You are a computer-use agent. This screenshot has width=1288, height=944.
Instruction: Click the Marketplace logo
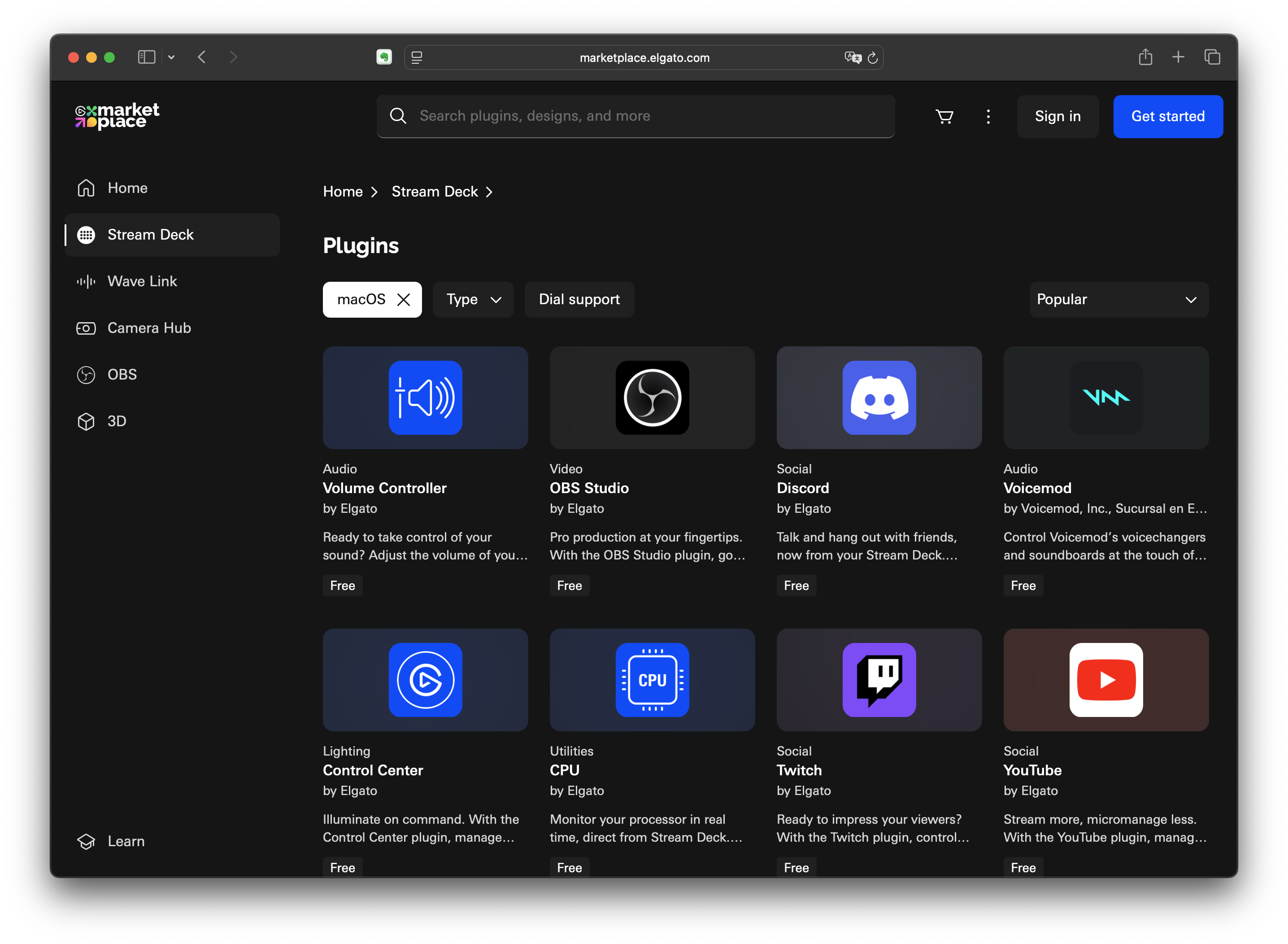click(x=117, y=116)
